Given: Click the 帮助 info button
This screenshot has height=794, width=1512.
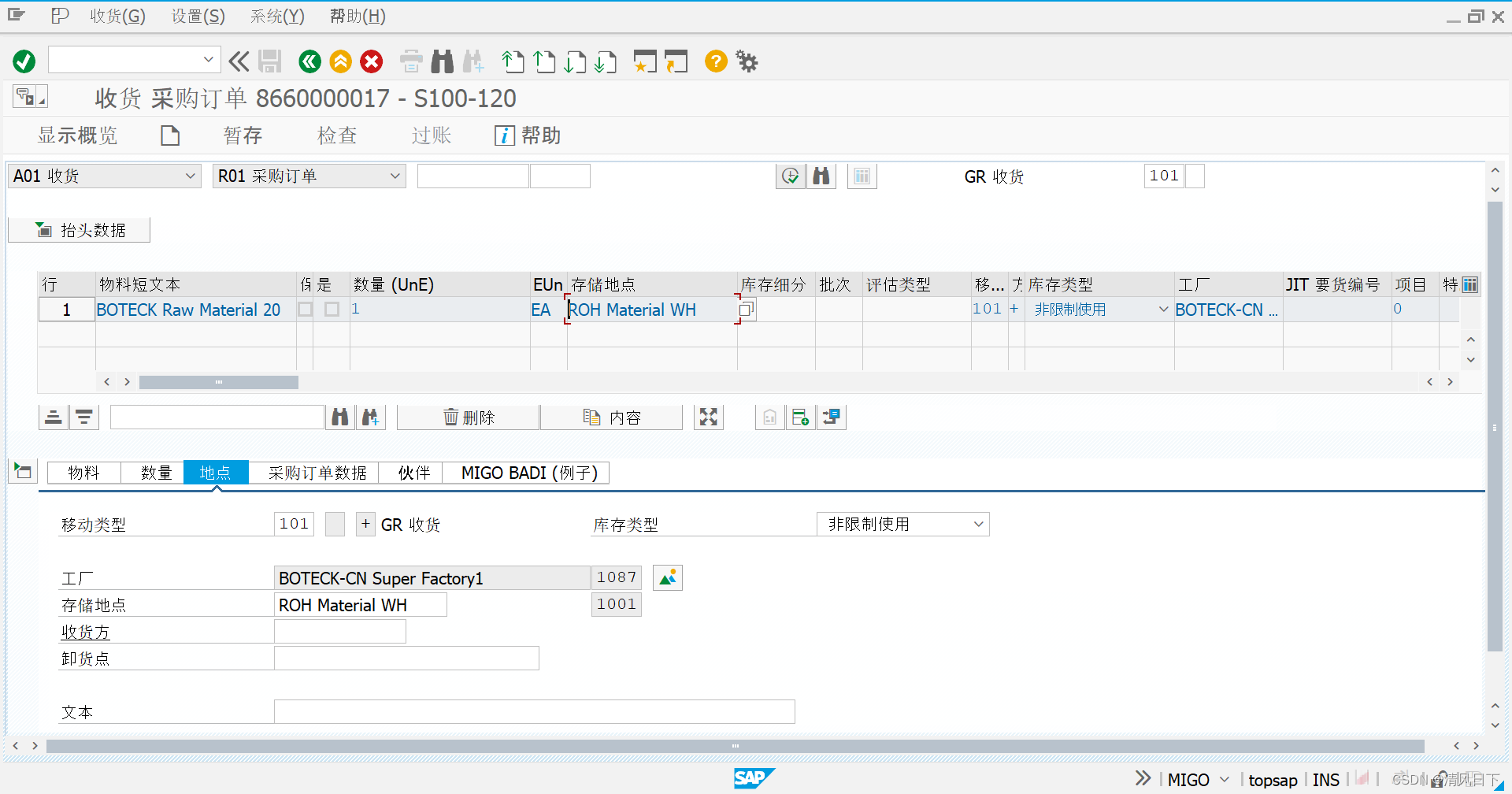Looking at the screenshot, I should tap(528, 135).
